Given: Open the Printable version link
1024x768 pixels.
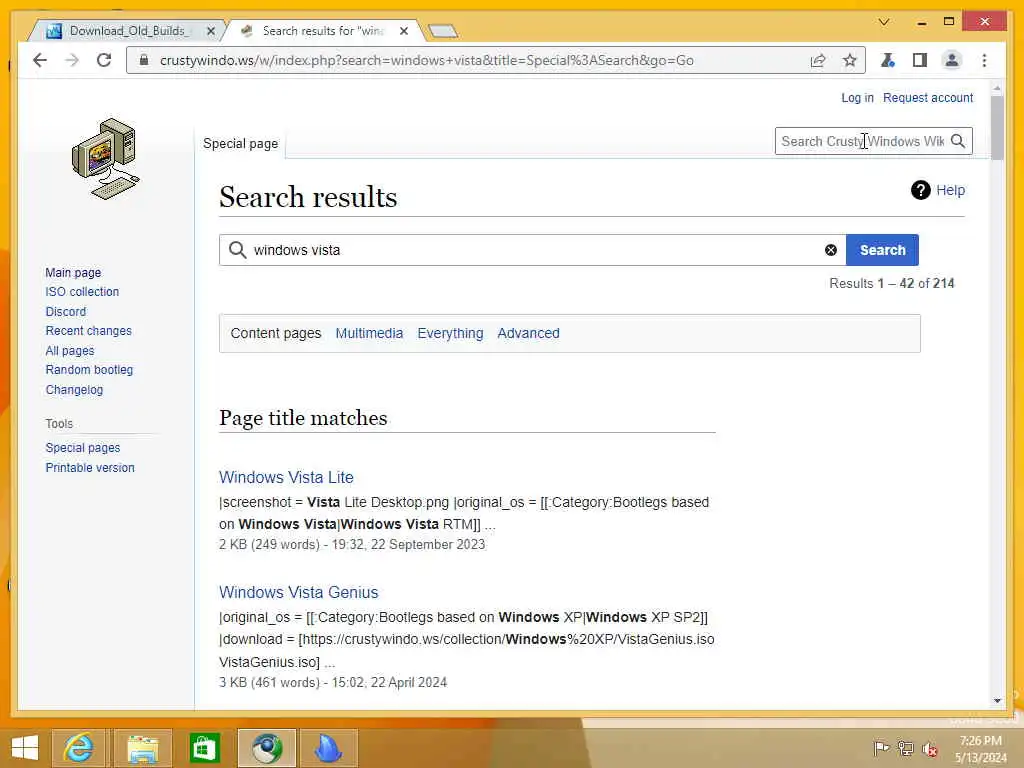Looking at the screenshot, I should [x=89, y=468].
